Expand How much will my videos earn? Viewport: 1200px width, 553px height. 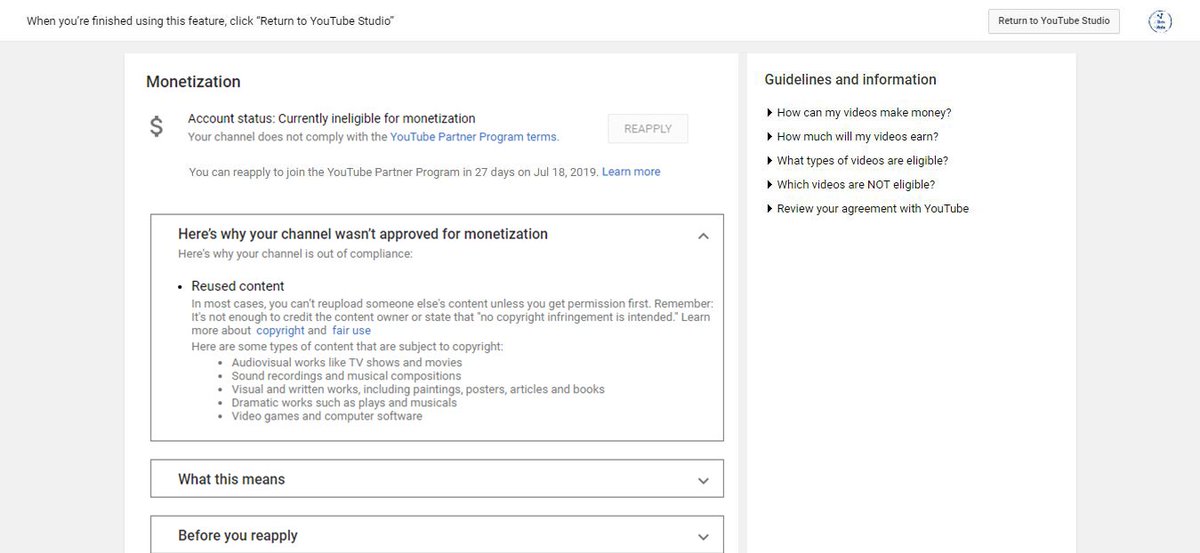(852, 137)
